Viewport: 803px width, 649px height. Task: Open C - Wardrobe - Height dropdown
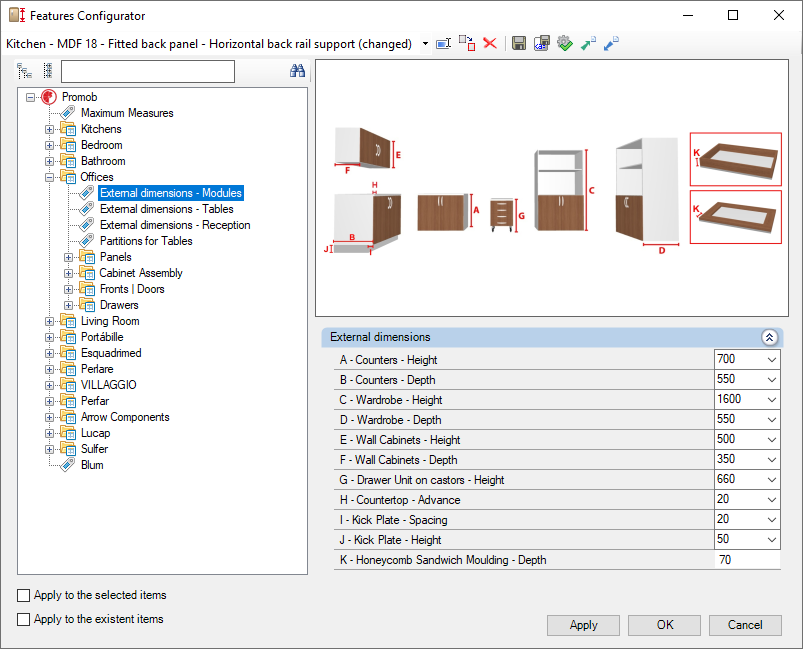772,400
